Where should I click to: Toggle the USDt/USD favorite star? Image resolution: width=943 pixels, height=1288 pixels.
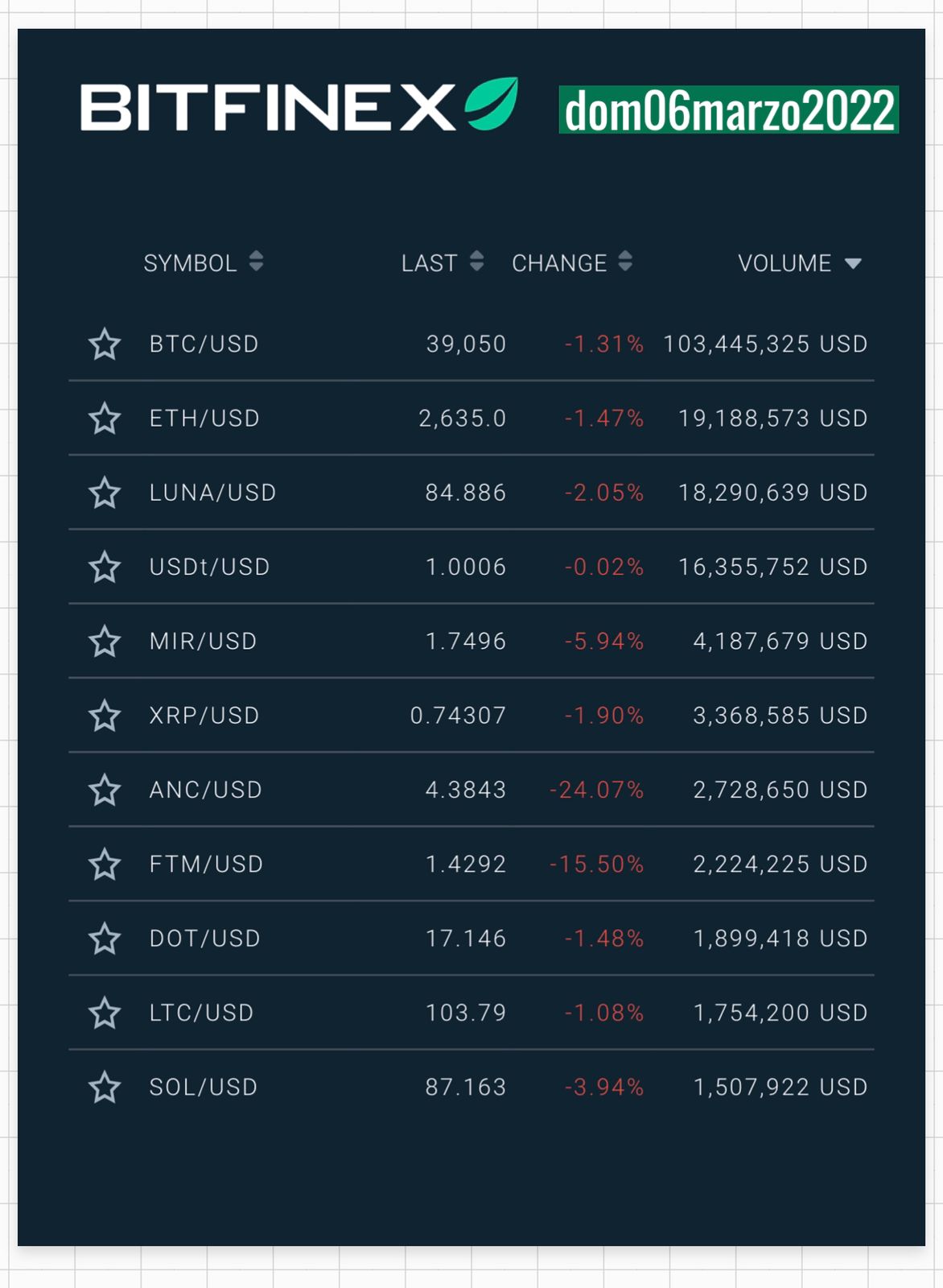point(105,568)
